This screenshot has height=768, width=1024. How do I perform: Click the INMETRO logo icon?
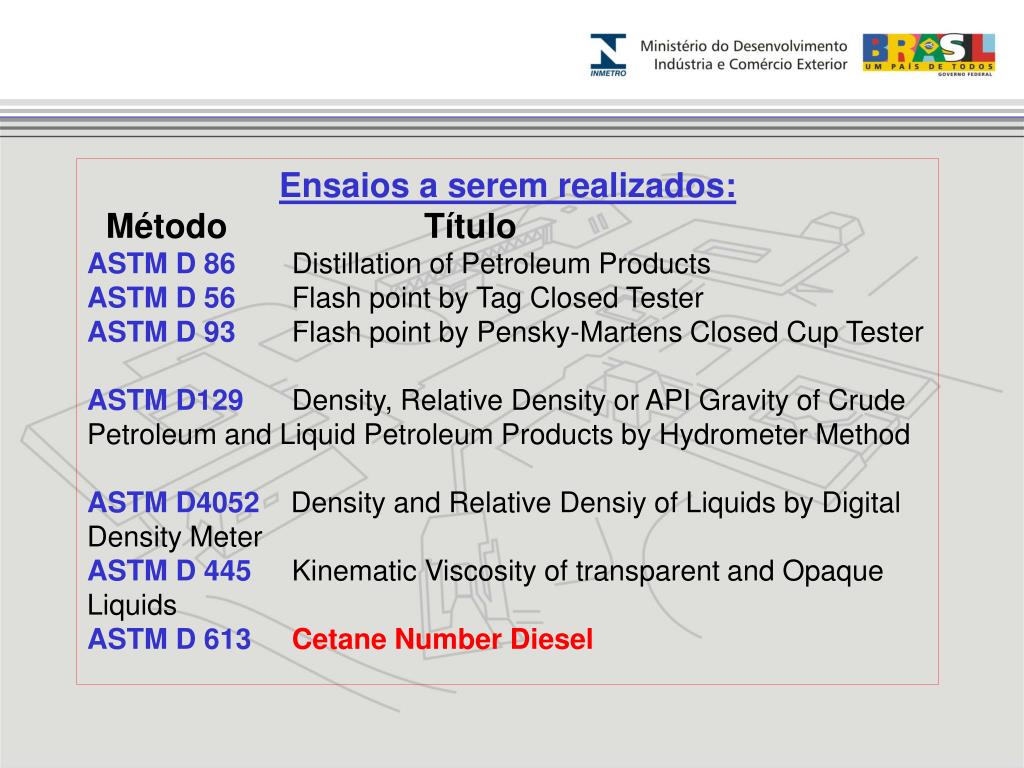608,55
